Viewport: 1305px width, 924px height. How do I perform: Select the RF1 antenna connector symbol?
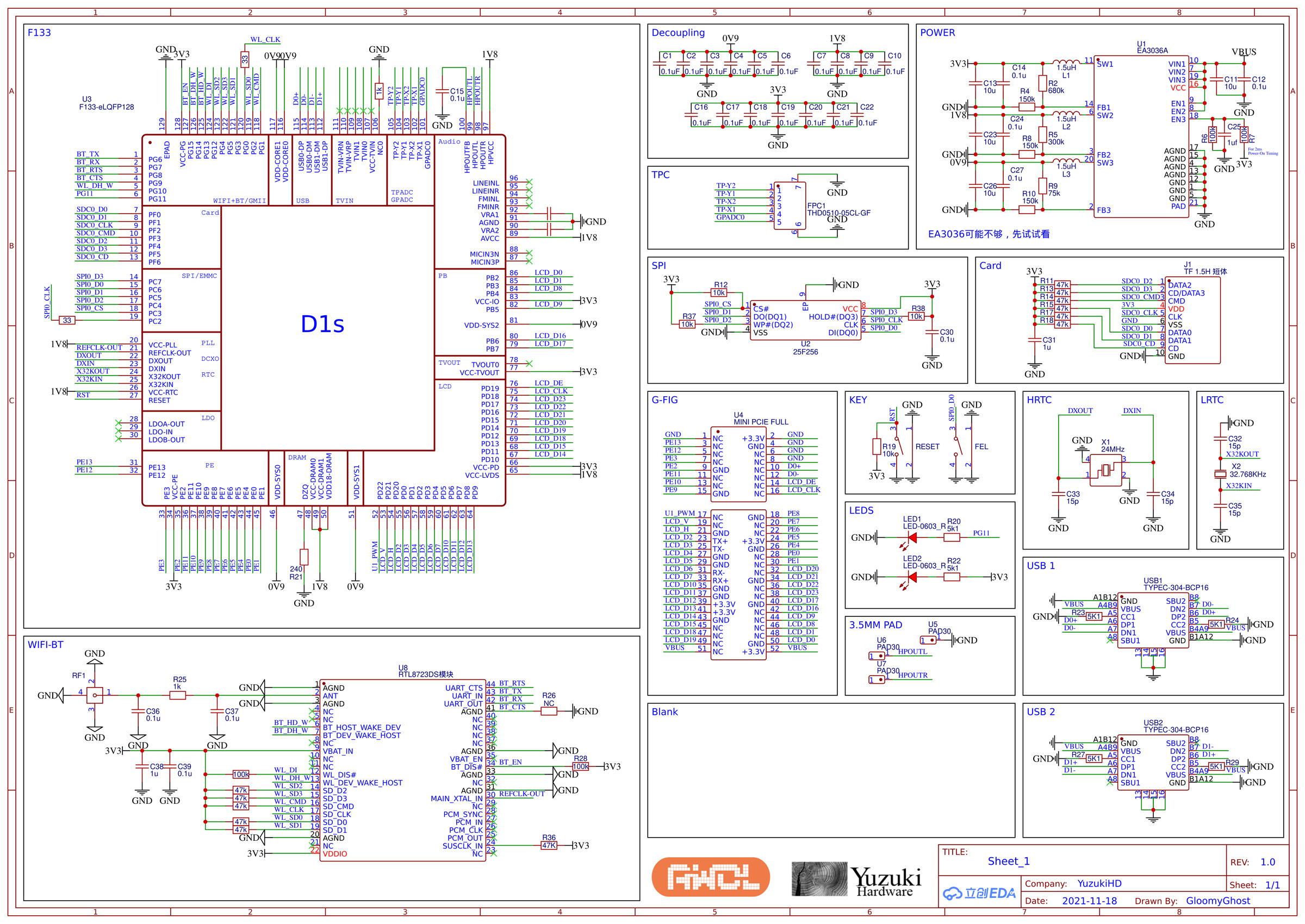(94, 695)
